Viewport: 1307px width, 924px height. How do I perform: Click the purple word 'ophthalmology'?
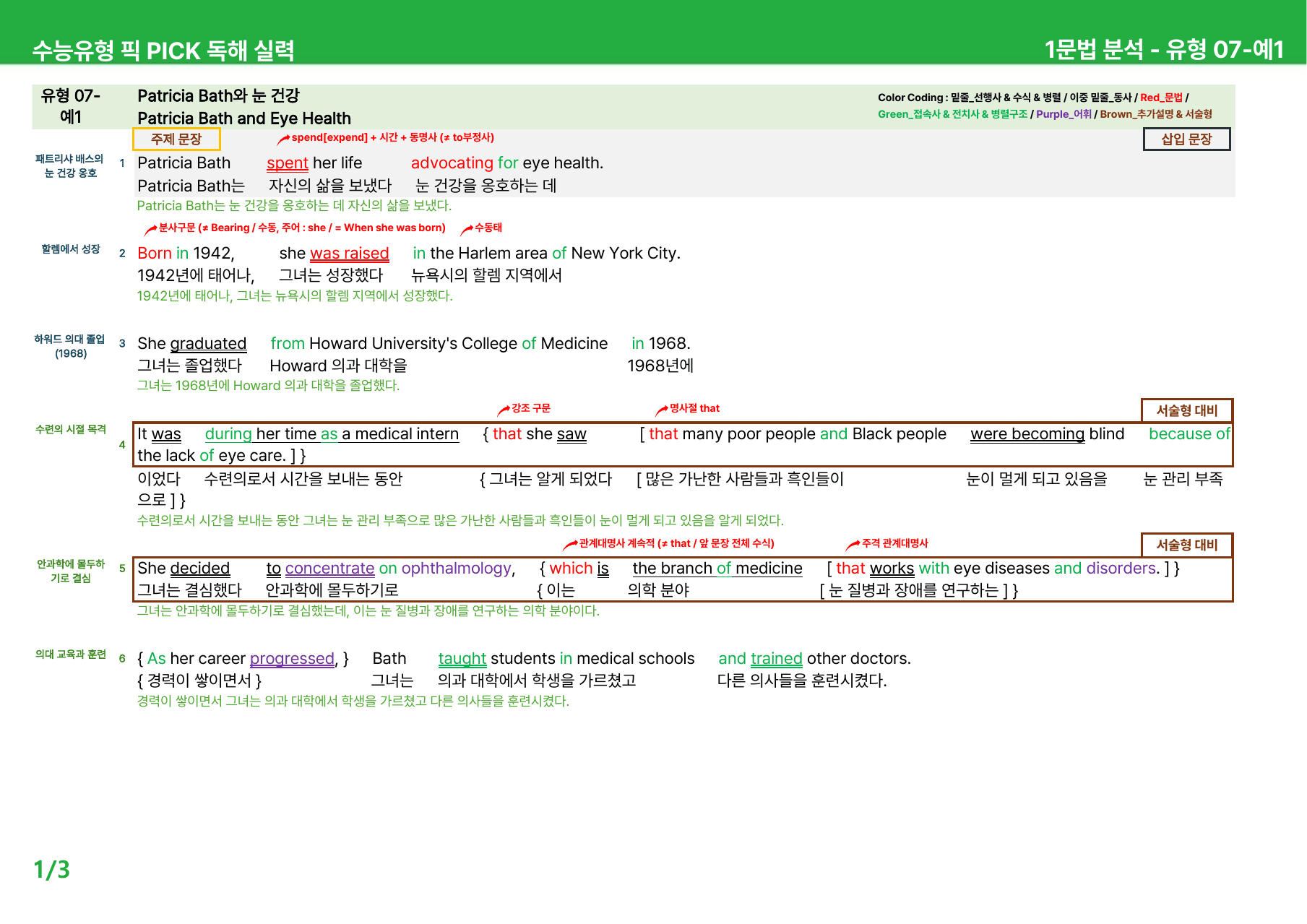(456, 569)
